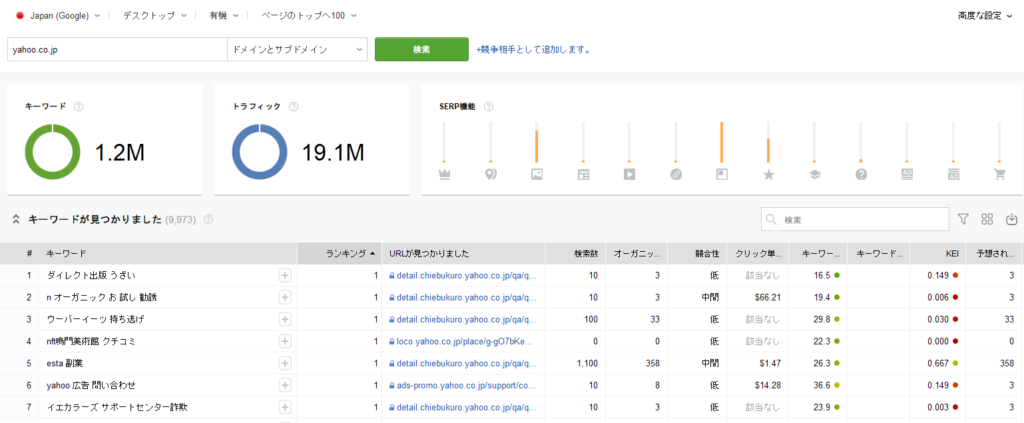The image size is (1024, 423).
Task: Click the image SERP feature icon
Action: click(x=537, y=174)
